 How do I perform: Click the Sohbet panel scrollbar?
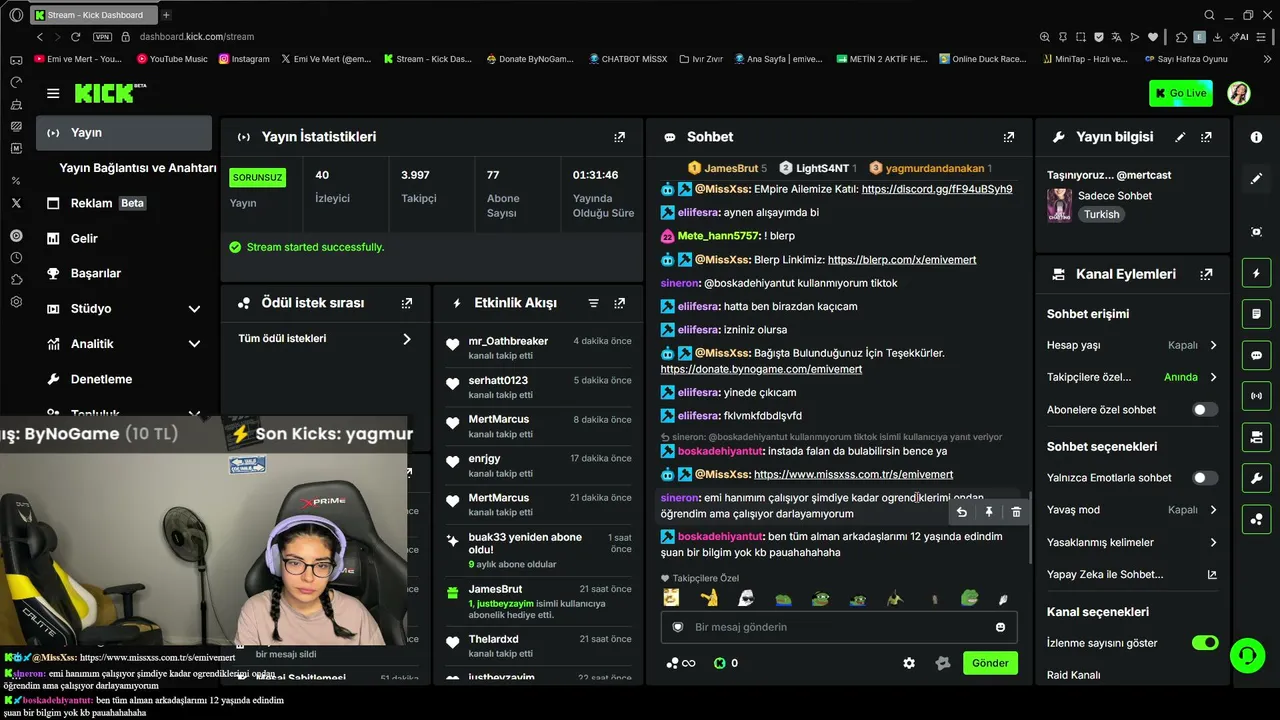click(x=1029, y=530)
